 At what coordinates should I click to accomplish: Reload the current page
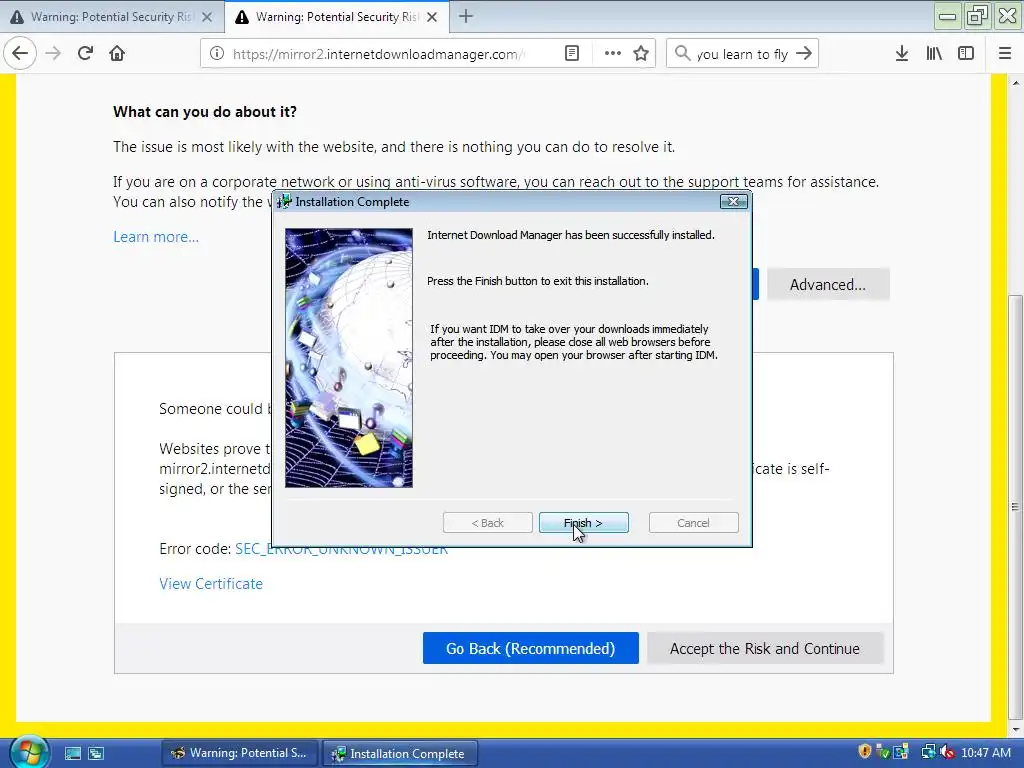click(x=85, y=53)
